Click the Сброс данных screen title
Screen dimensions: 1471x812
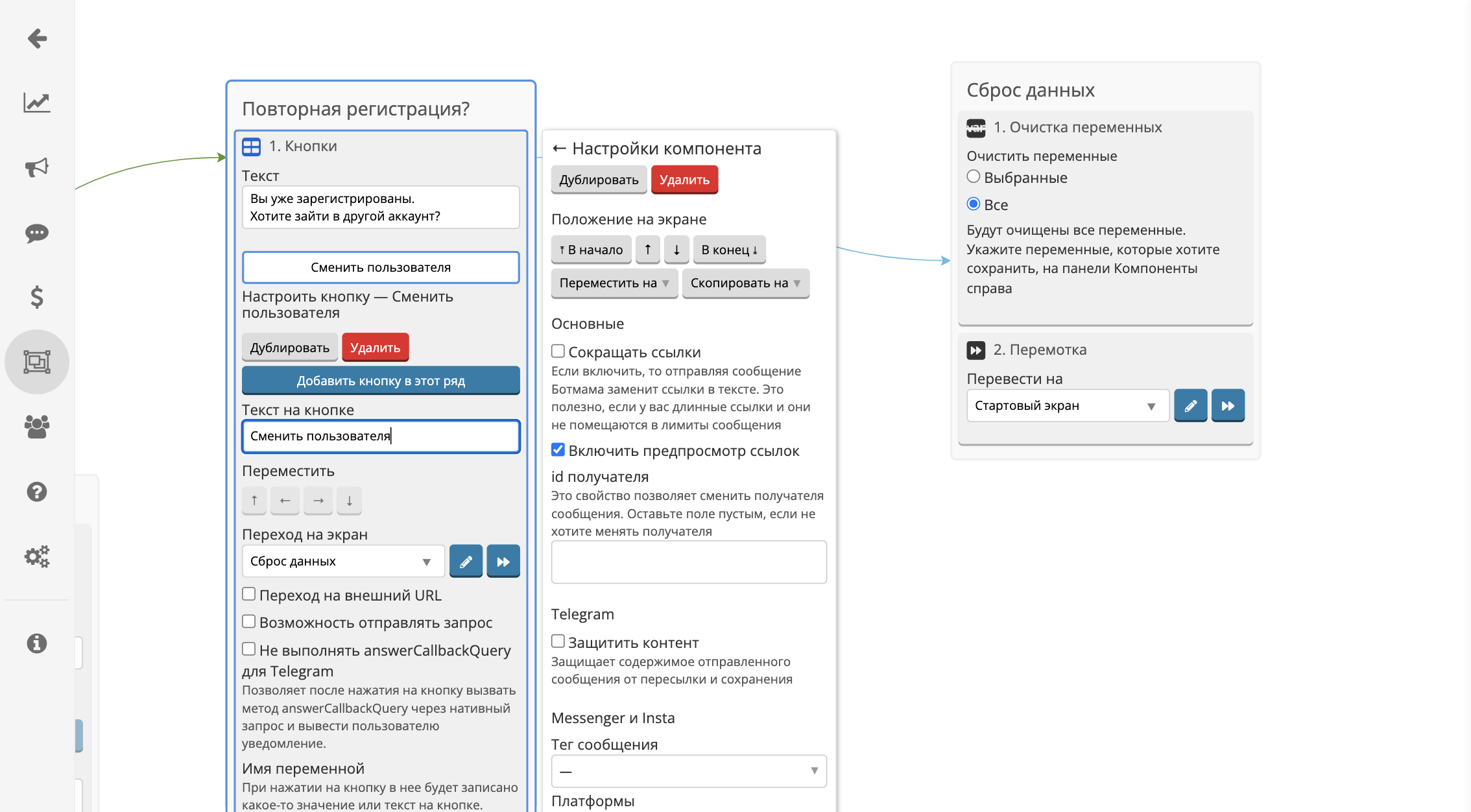(x=1030, y=90)
